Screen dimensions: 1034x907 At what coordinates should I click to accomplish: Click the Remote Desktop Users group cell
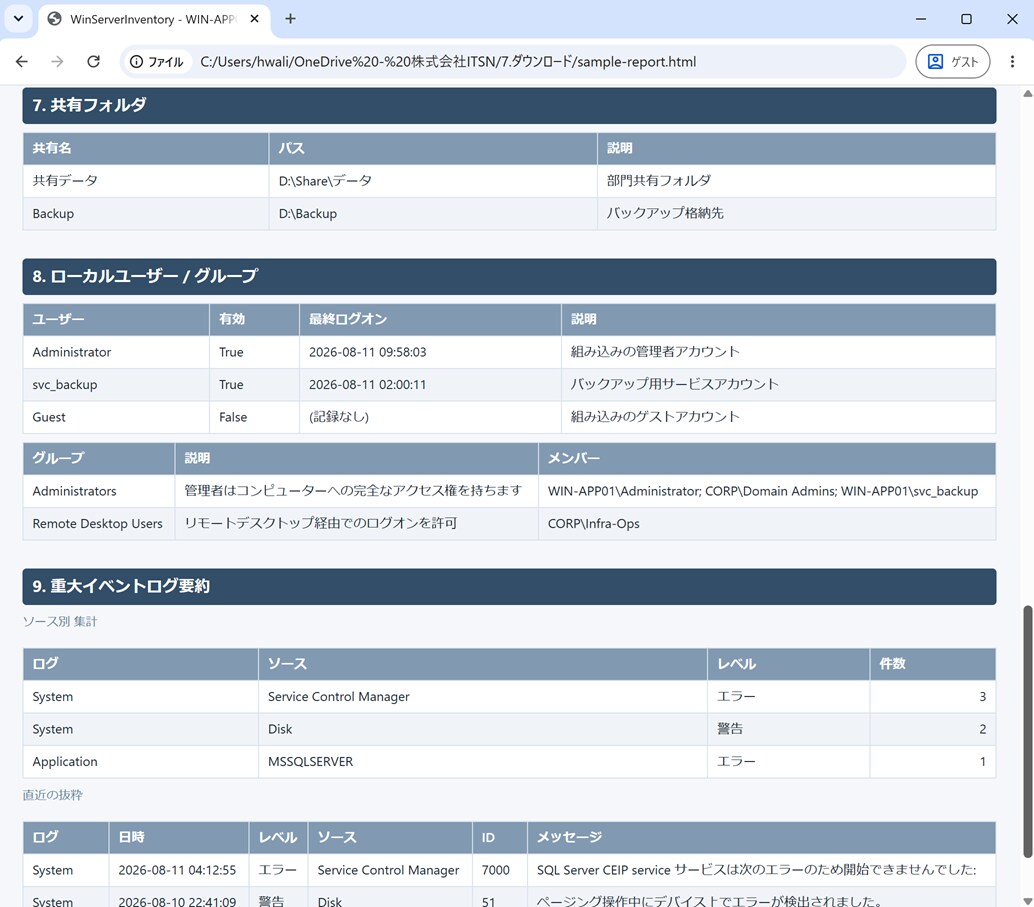click(99, 524)
